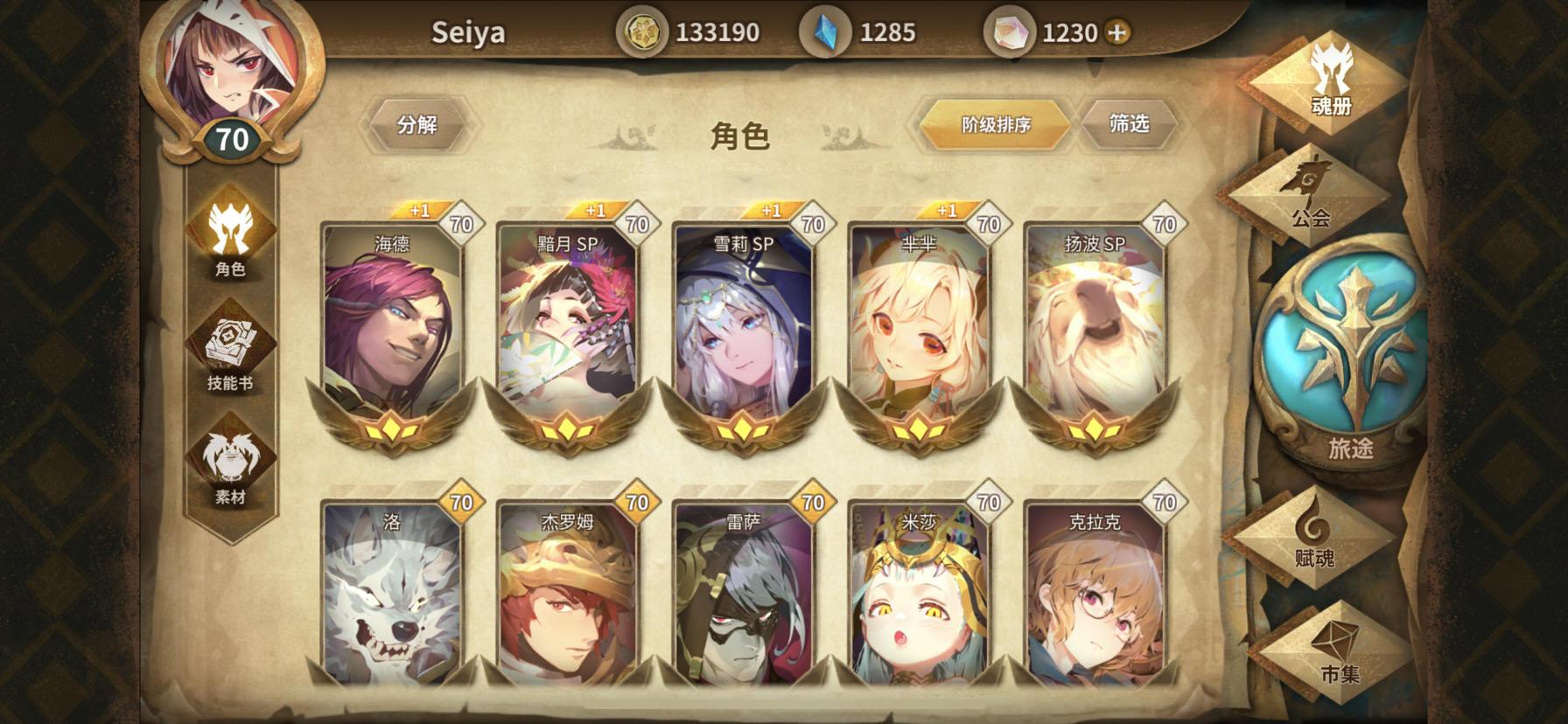Viewport: 1568px width, 724px height.
Task: Click the gold coin currency icon
Action: [x=641, y=32]
